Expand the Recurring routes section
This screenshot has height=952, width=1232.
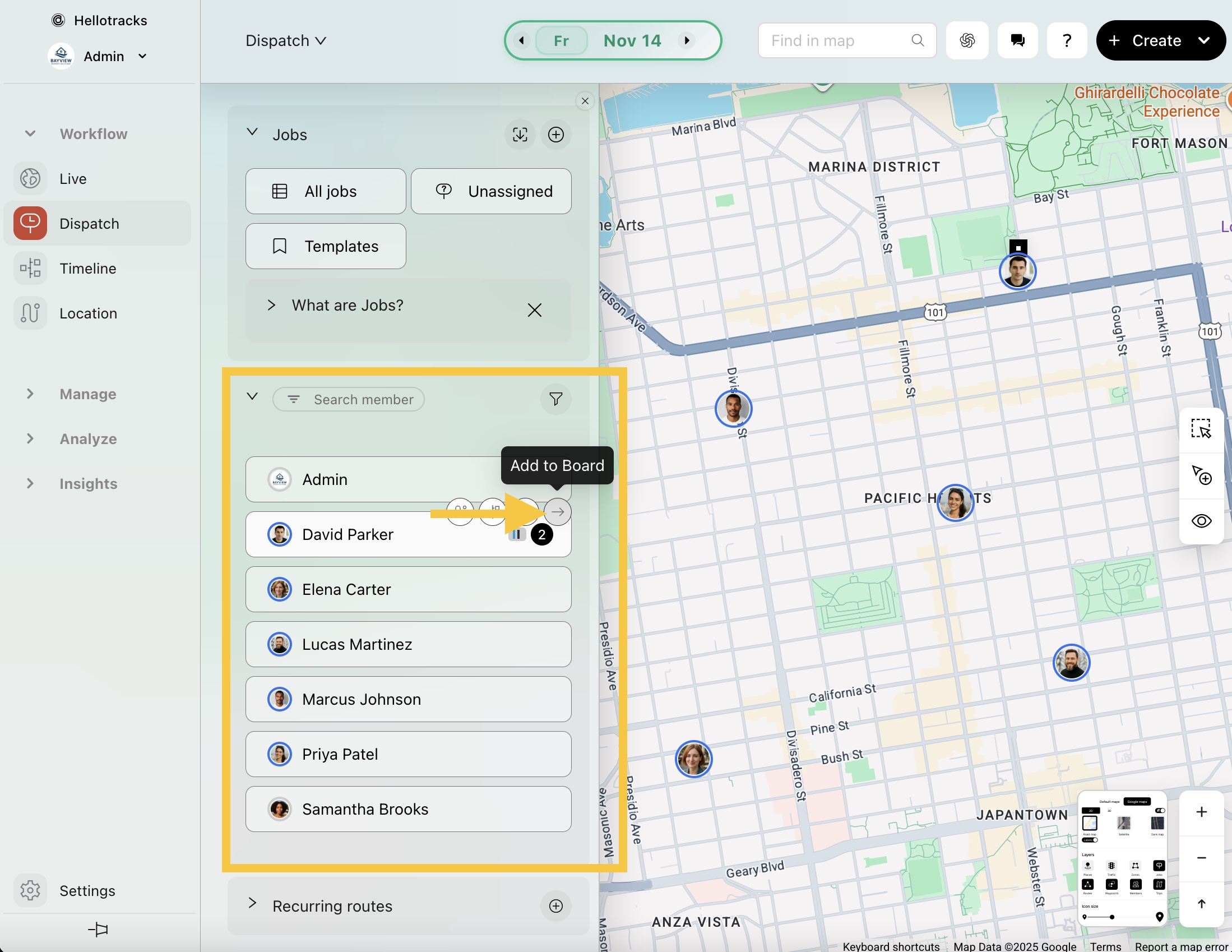pyautogui.click(x=253, y=904)
